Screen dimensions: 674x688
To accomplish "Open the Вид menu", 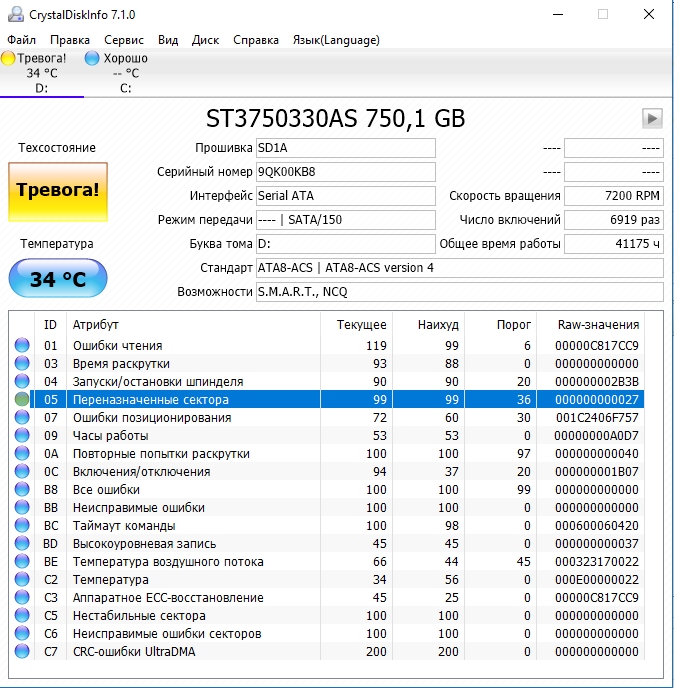I will coord(168,40).
